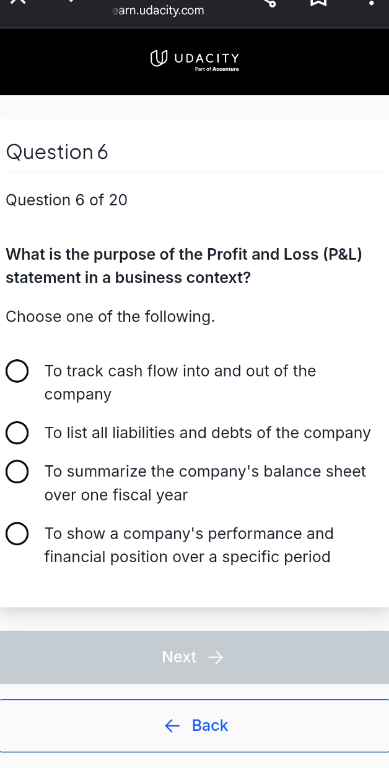Click the left arrow icon beside Back

point(172,726)
